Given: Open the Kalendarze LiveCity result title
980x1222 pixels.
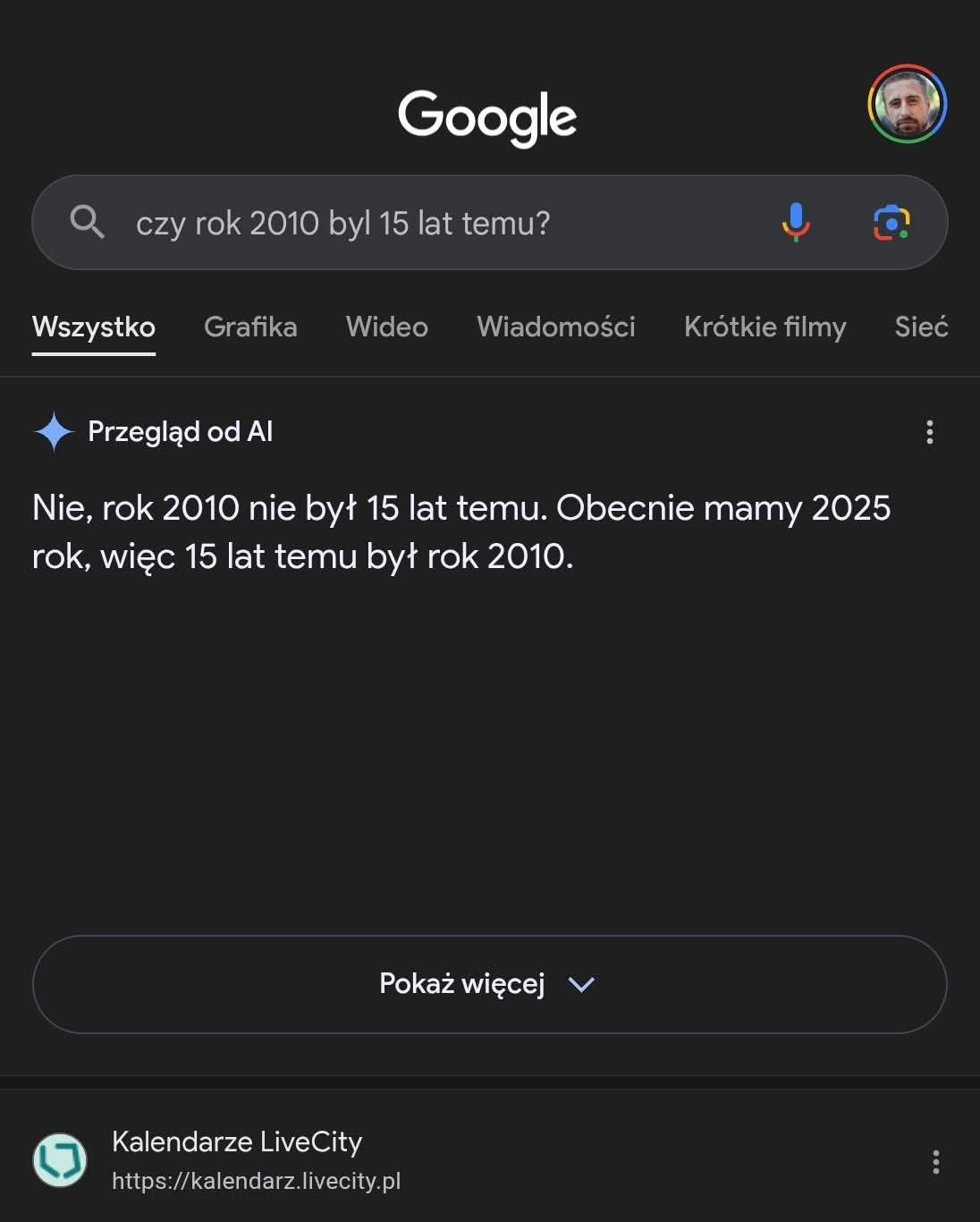Looking at the screenshot, I should [237, 1141].
